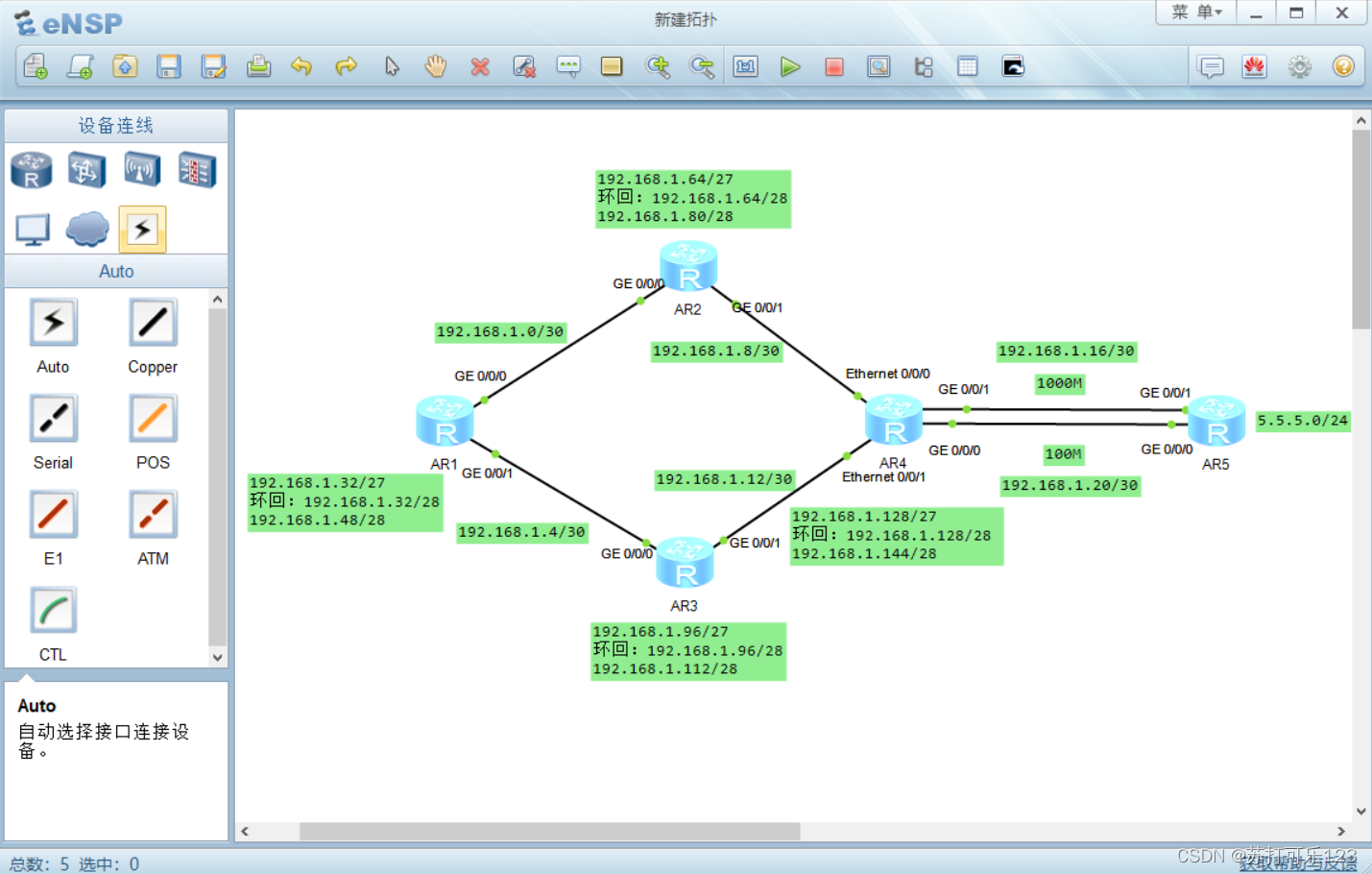The height and width of the screenshot is (874, 1372).
Task: Click the New Topology toolbar icon
Action: pyautogui.click(x=36, y=66)
